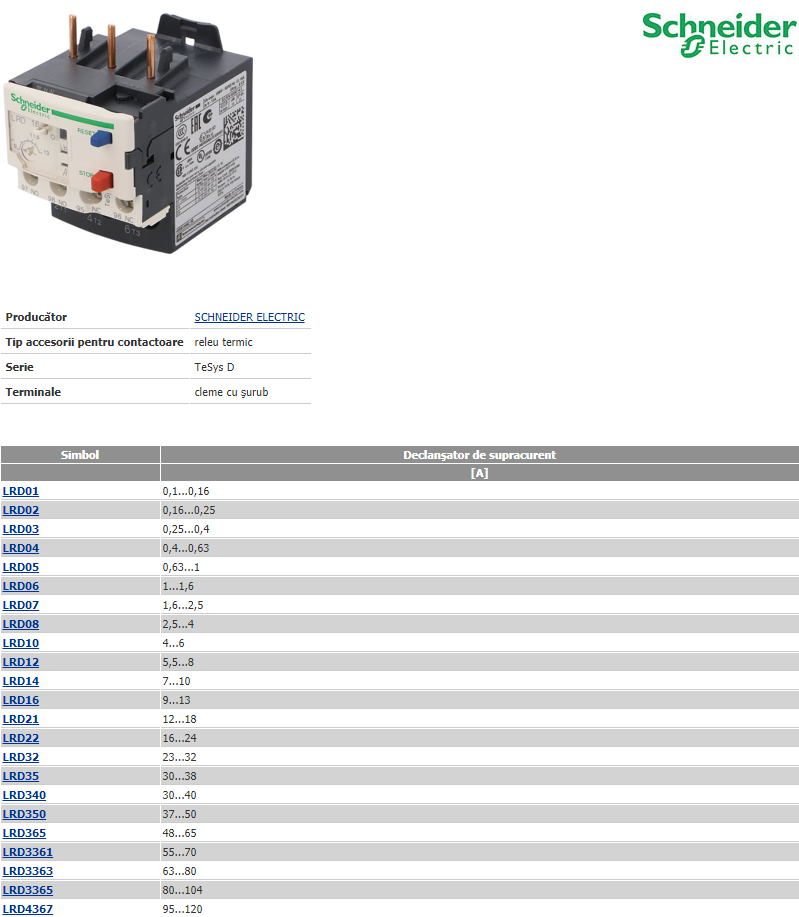Open the LRD12 product link
The width and height of the screenshot is (799, 917).
(x=21, y=662)
